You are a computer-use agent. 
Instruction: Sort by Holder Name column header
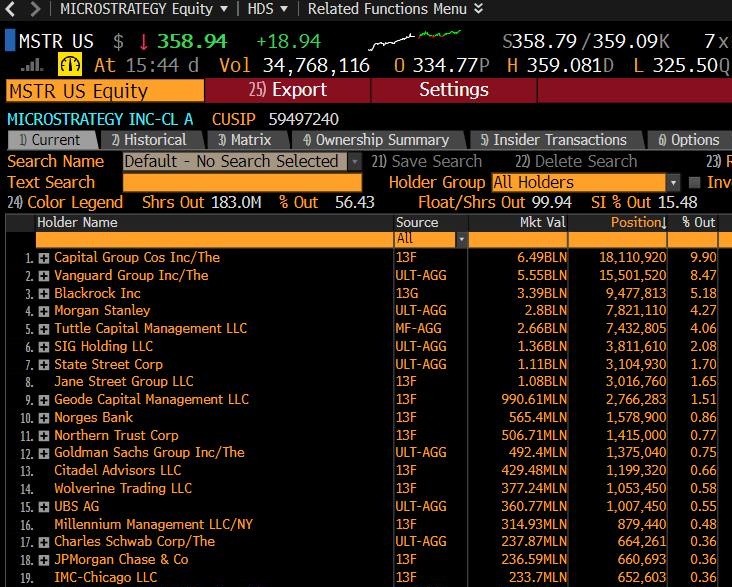pyautogui.click(x=77, y=222)
